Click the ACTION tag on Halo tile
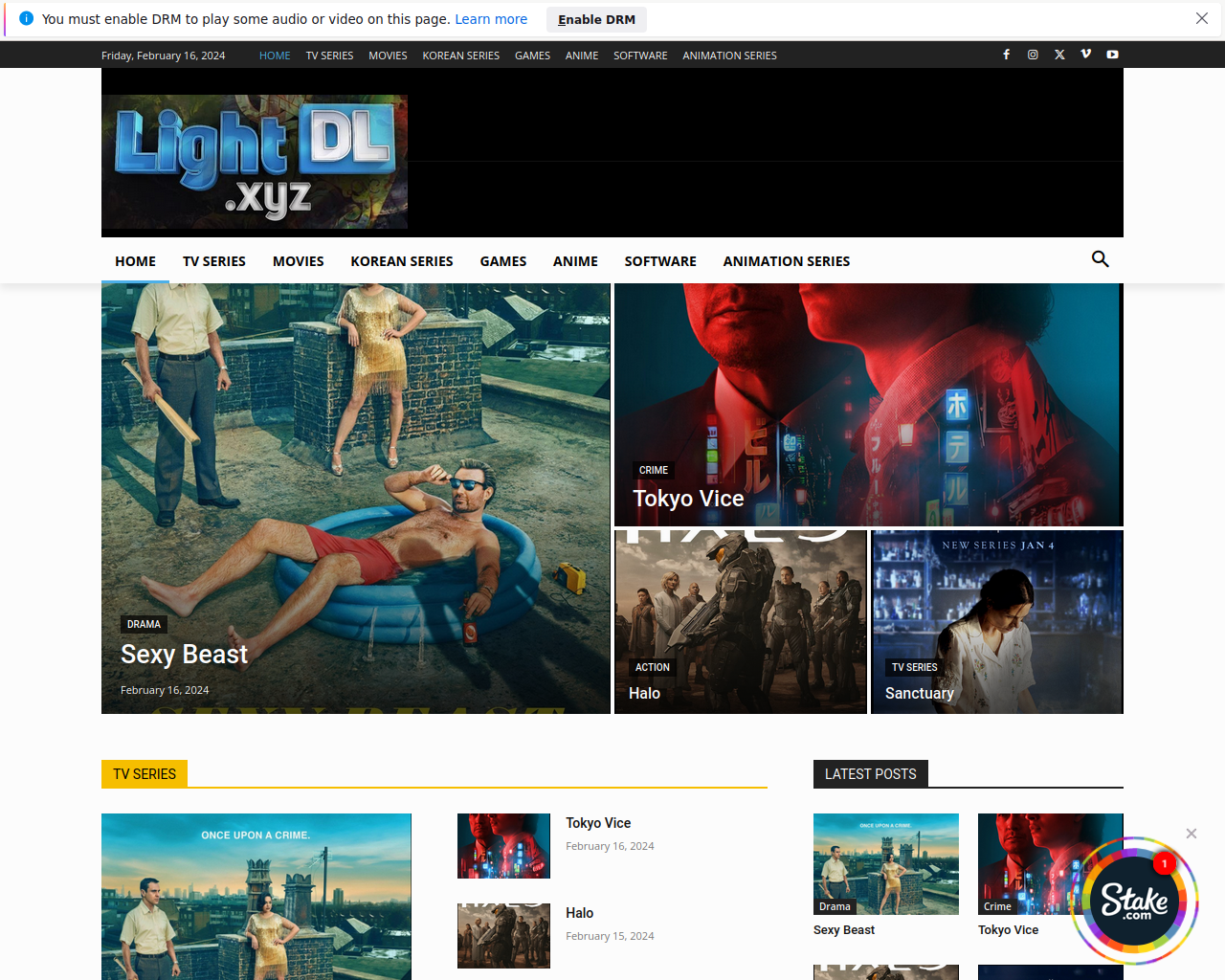The image size is (1225, 980). (x=653, y=667)
